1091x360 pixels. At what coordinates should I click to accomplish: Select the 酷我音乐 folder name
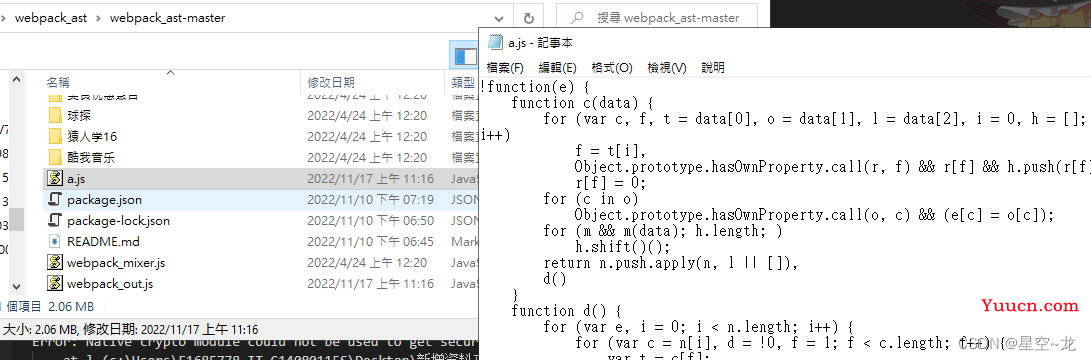click(x=90, y=157)
